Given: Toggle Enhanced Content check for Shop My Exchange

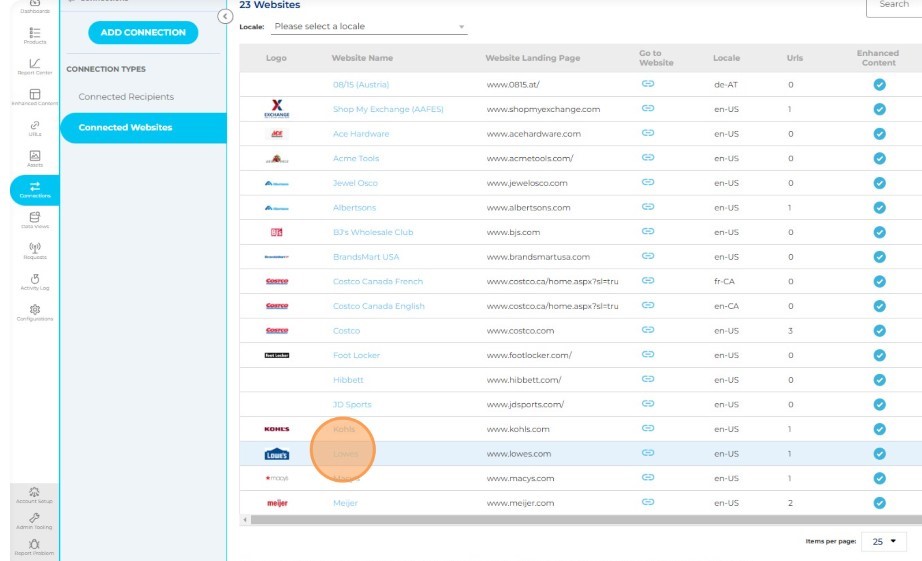Looking at the screenshot, I should [x=879, y=109].
